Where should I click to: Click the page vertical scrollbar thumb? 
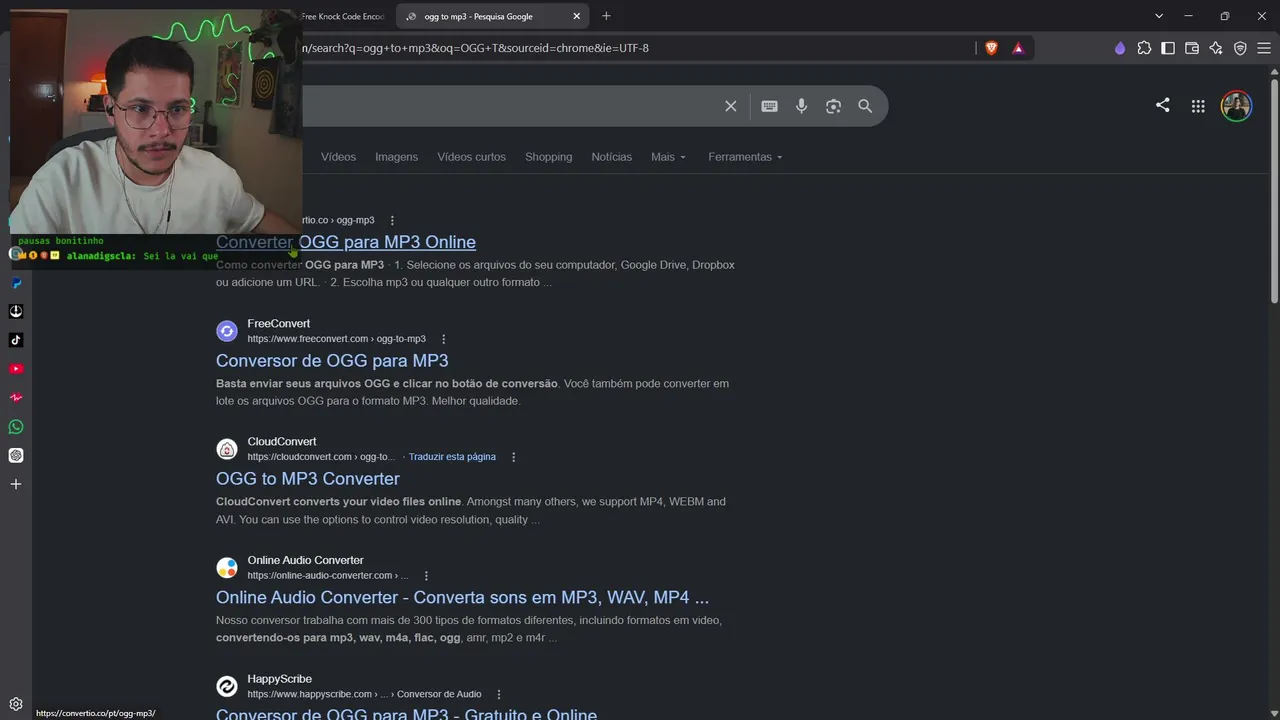pyautogui.click(x=1274, y=190)
